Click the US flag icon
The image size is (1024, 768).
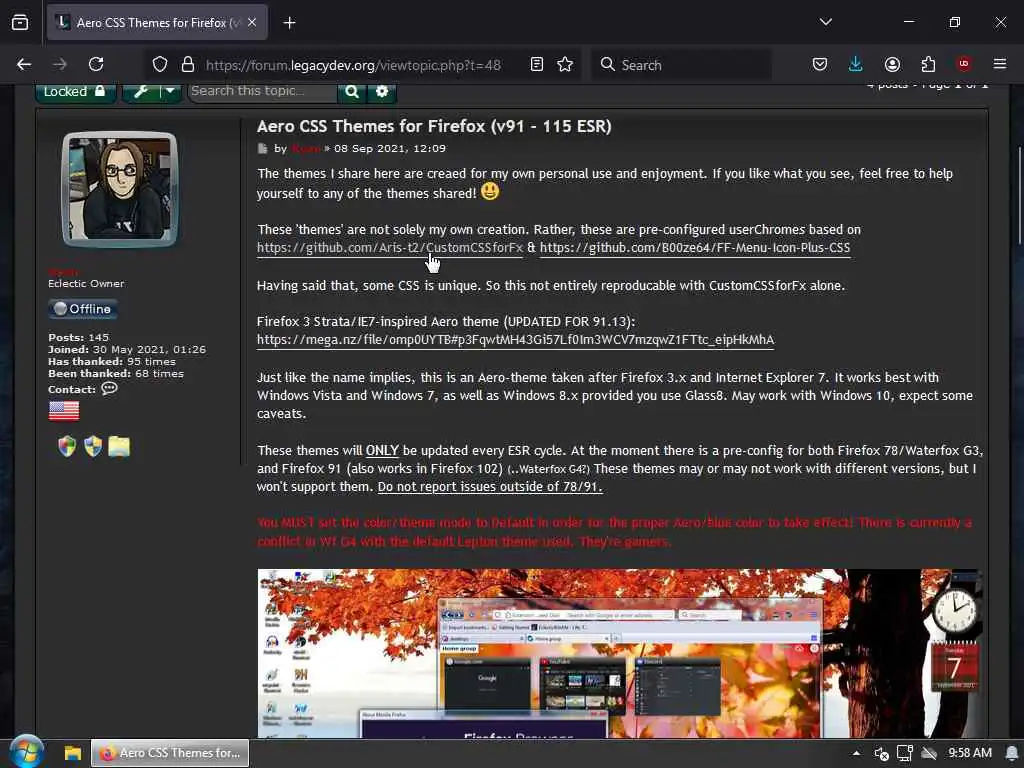(x=64, y=411)
